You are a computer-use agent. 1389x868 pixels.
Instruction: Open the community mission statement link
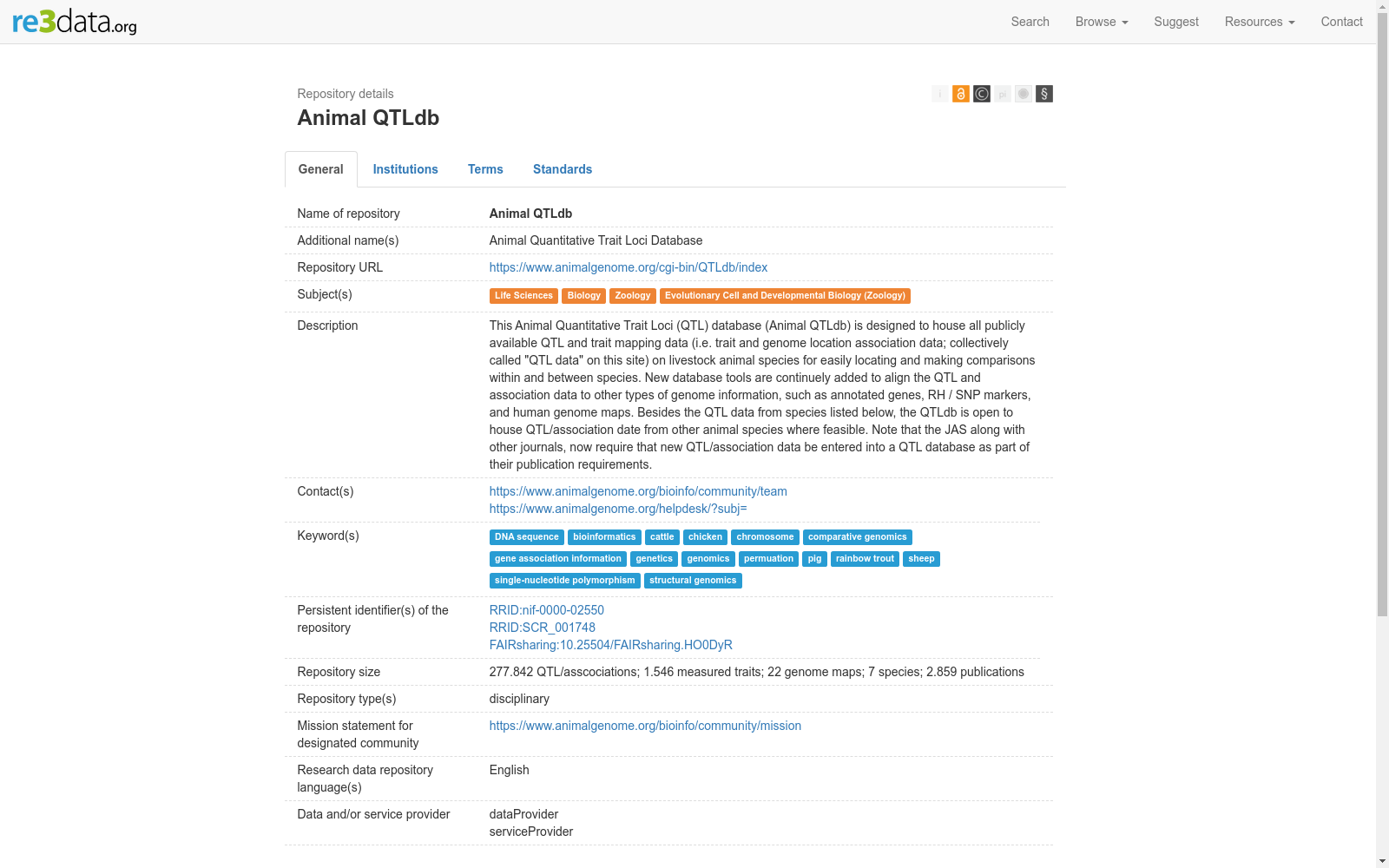point(645,726)
